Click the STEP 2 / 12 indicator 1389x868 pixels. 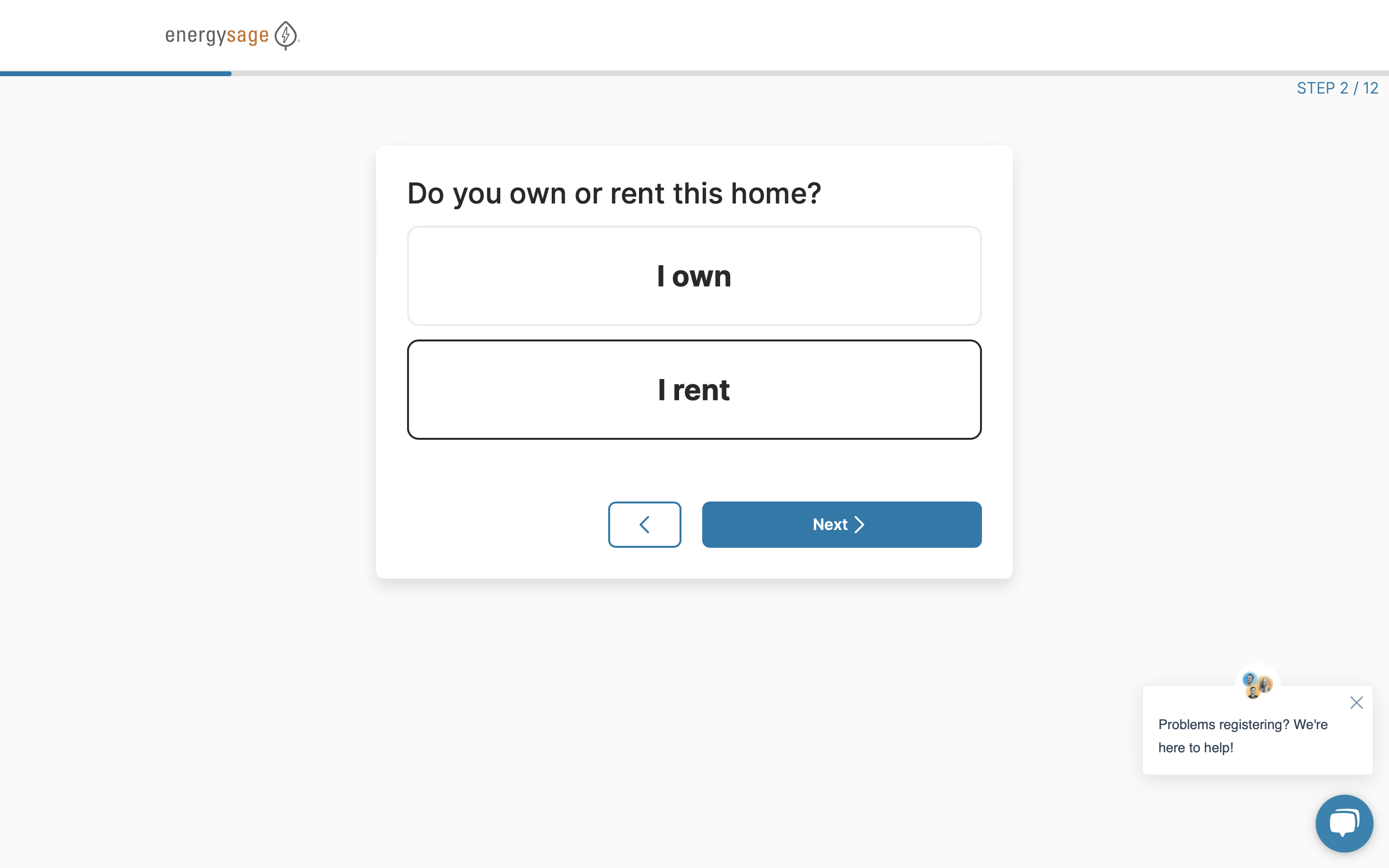1337,88
